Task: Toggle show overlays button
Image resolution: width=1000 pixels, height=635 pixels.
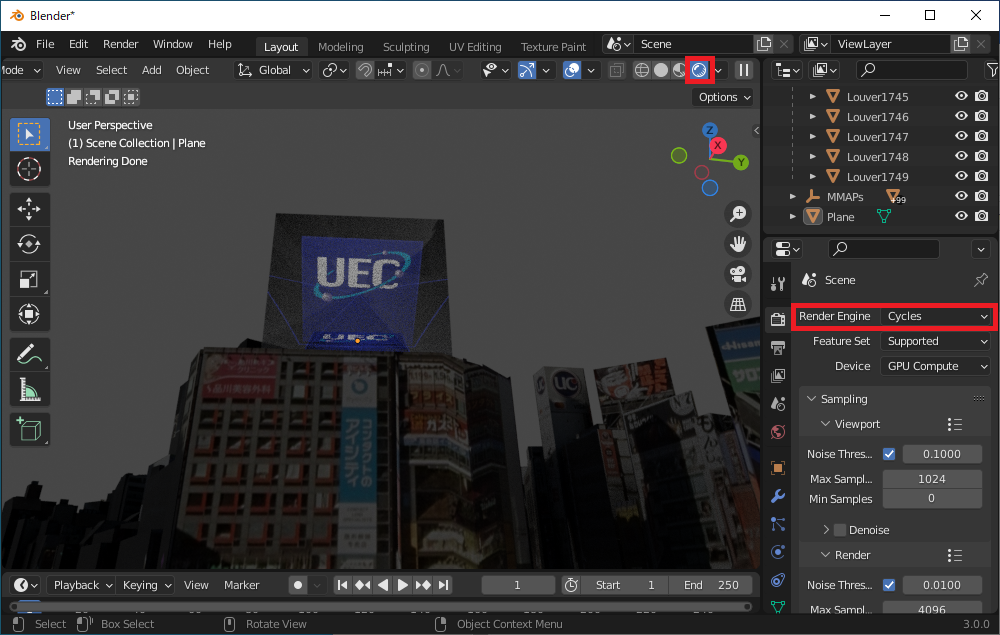Action: click(x=572, y=70)
